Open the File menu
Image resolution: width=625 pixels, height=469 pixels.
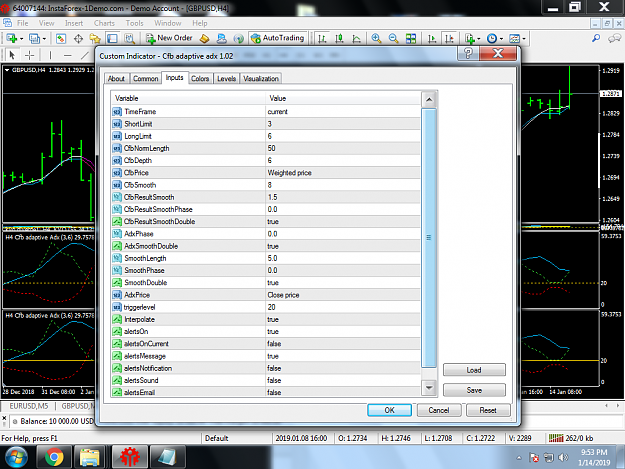(x=22, y=23)
